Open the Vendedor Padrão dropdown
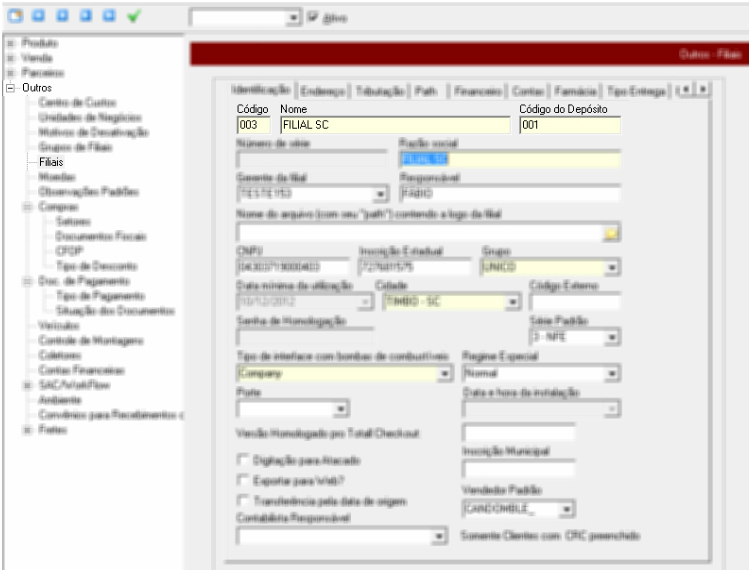Viewport: 750px width, 570px height. pyautogui.click(x=566, y=509)
